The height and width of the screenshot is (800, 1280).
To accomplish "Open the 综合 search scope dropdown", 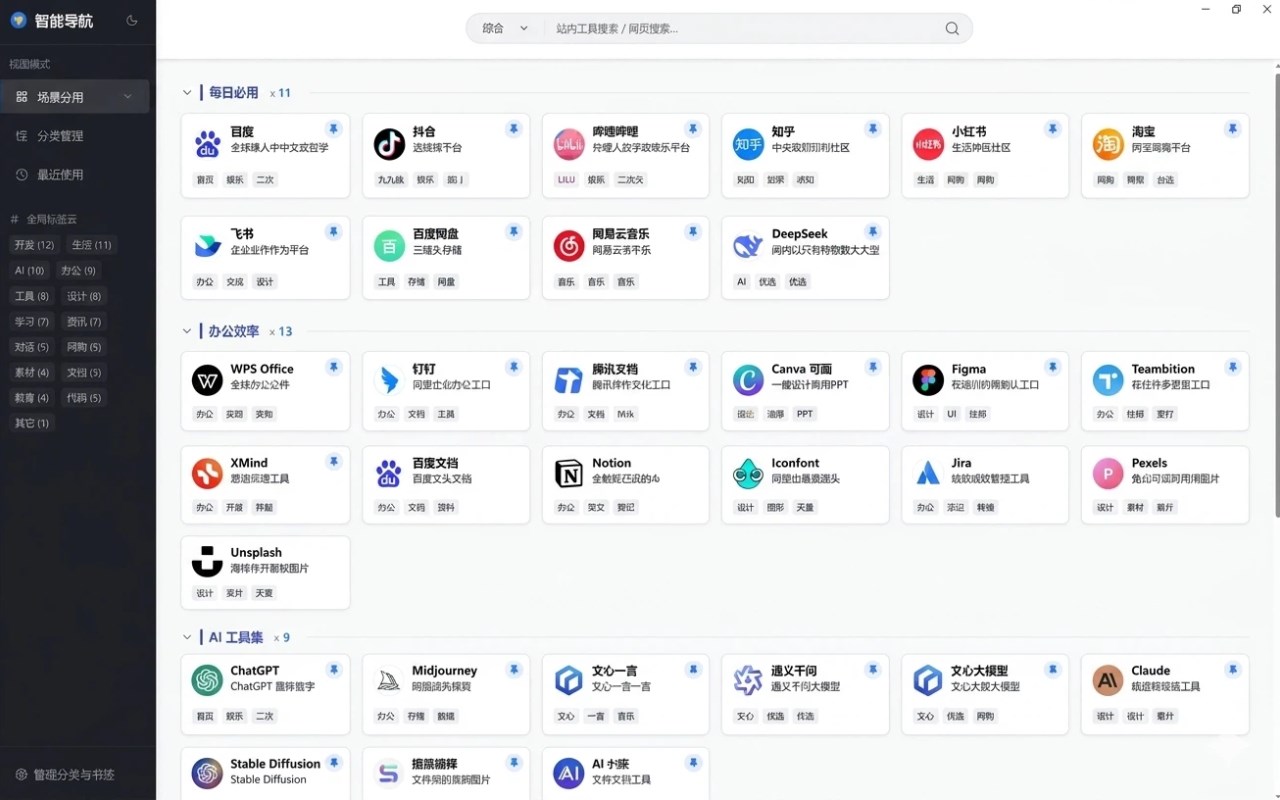I will (505, 29).
